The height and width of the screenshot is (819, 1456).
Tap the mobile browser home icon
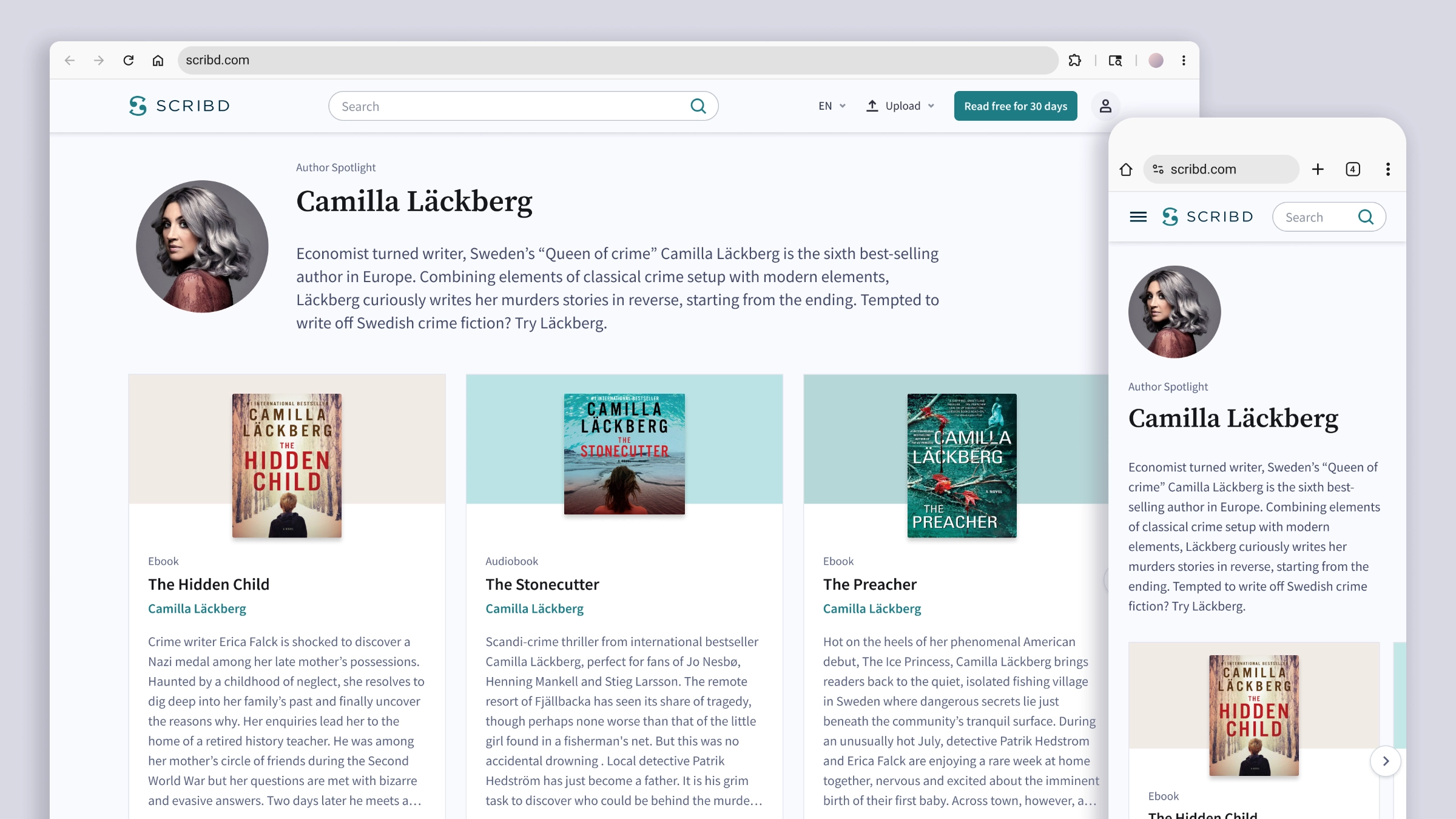point(1126,169)
